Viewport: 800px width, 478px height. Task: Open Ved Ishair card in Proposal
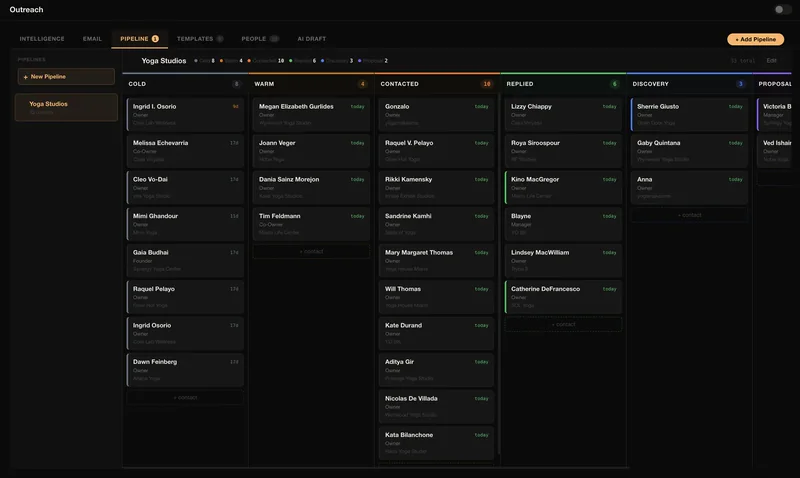point(776,151)
